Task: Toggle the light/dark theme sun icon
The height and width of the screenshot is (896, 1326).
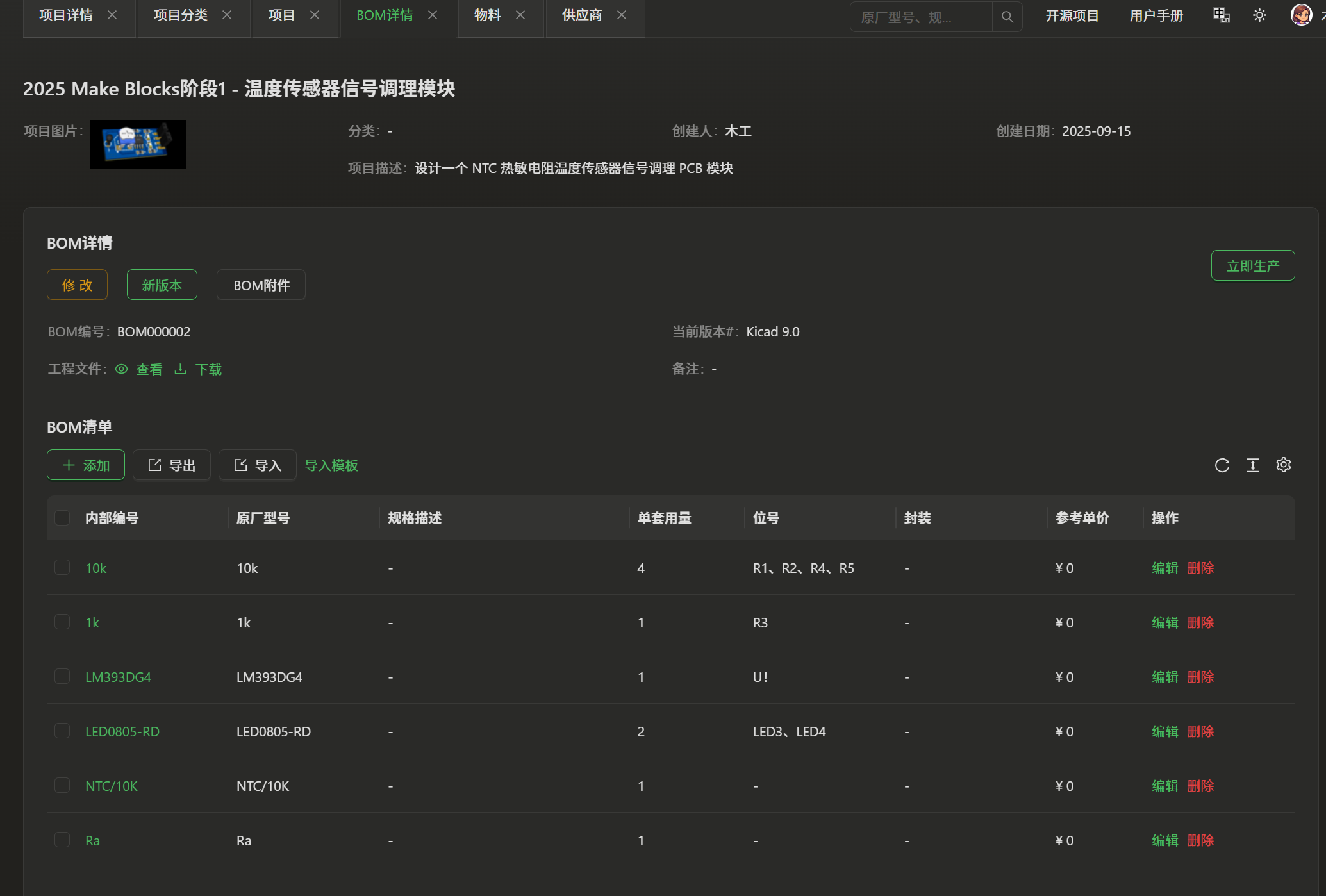Action: point(1259,15)
